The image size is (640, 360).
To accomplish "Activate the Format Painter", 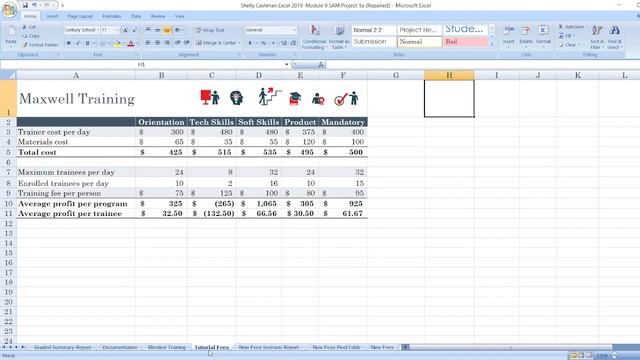I will click(x=40, y=44).
